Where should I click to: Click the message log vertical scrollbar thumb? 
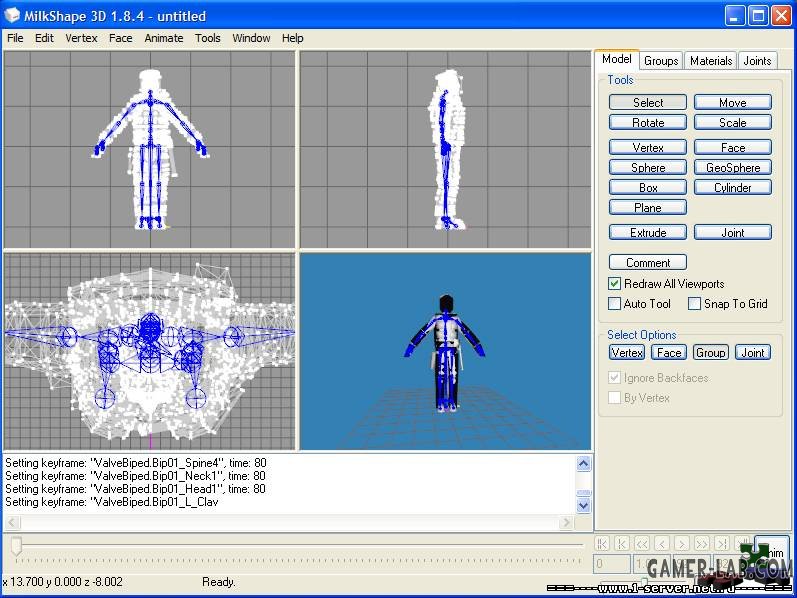click(584, 493)
